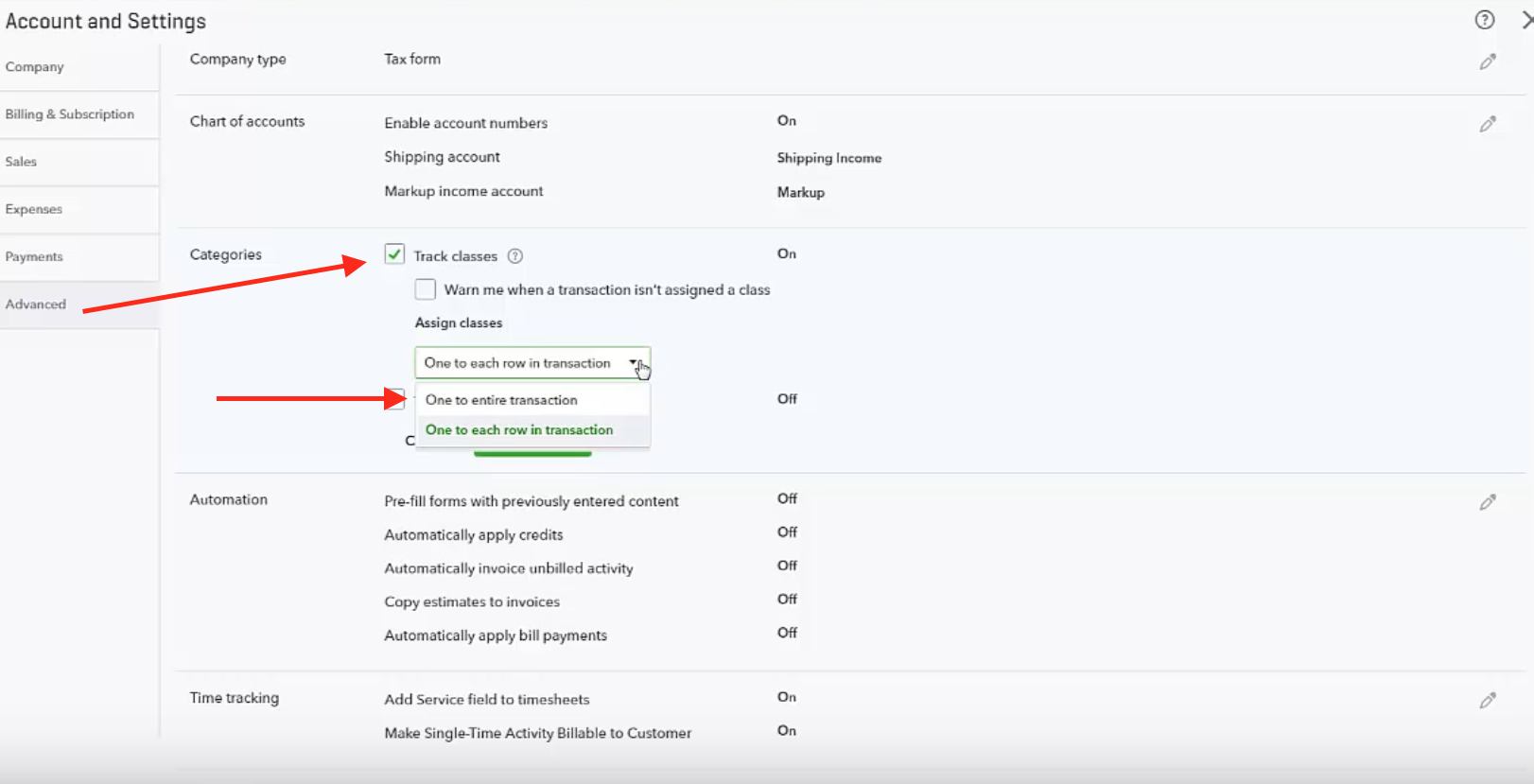
Task: Pick 'One to each row in transaction' from list
Action: [x=519, y=430]
